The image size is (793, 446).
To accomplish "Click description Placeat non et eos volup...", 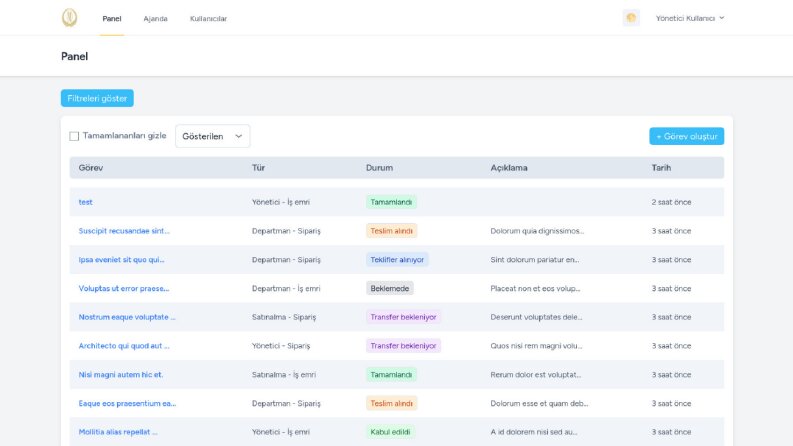I will tap(535, 288).
